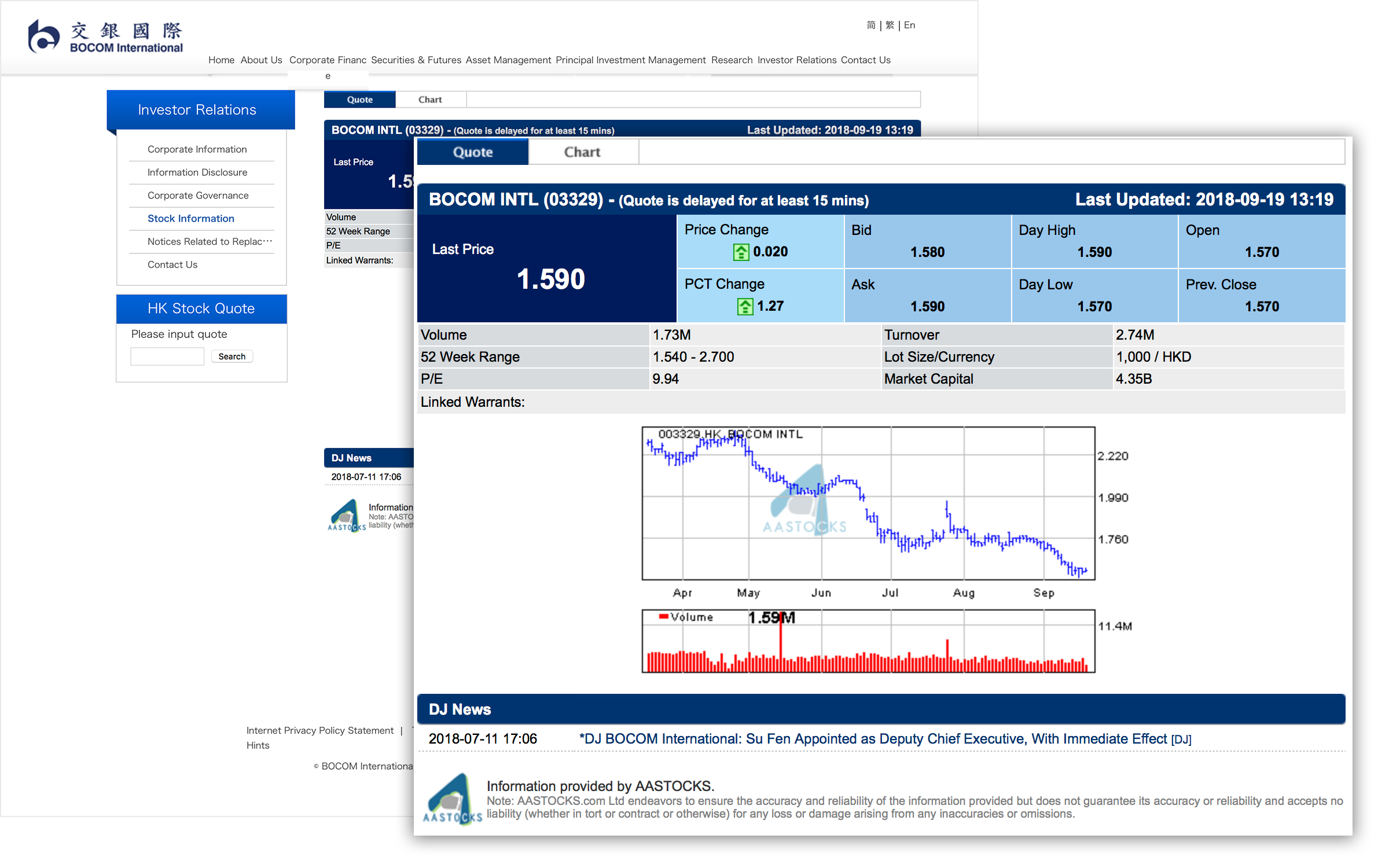
Task: Click the stock quote input box
Action: pyautogui.click(x=167, y=355)
